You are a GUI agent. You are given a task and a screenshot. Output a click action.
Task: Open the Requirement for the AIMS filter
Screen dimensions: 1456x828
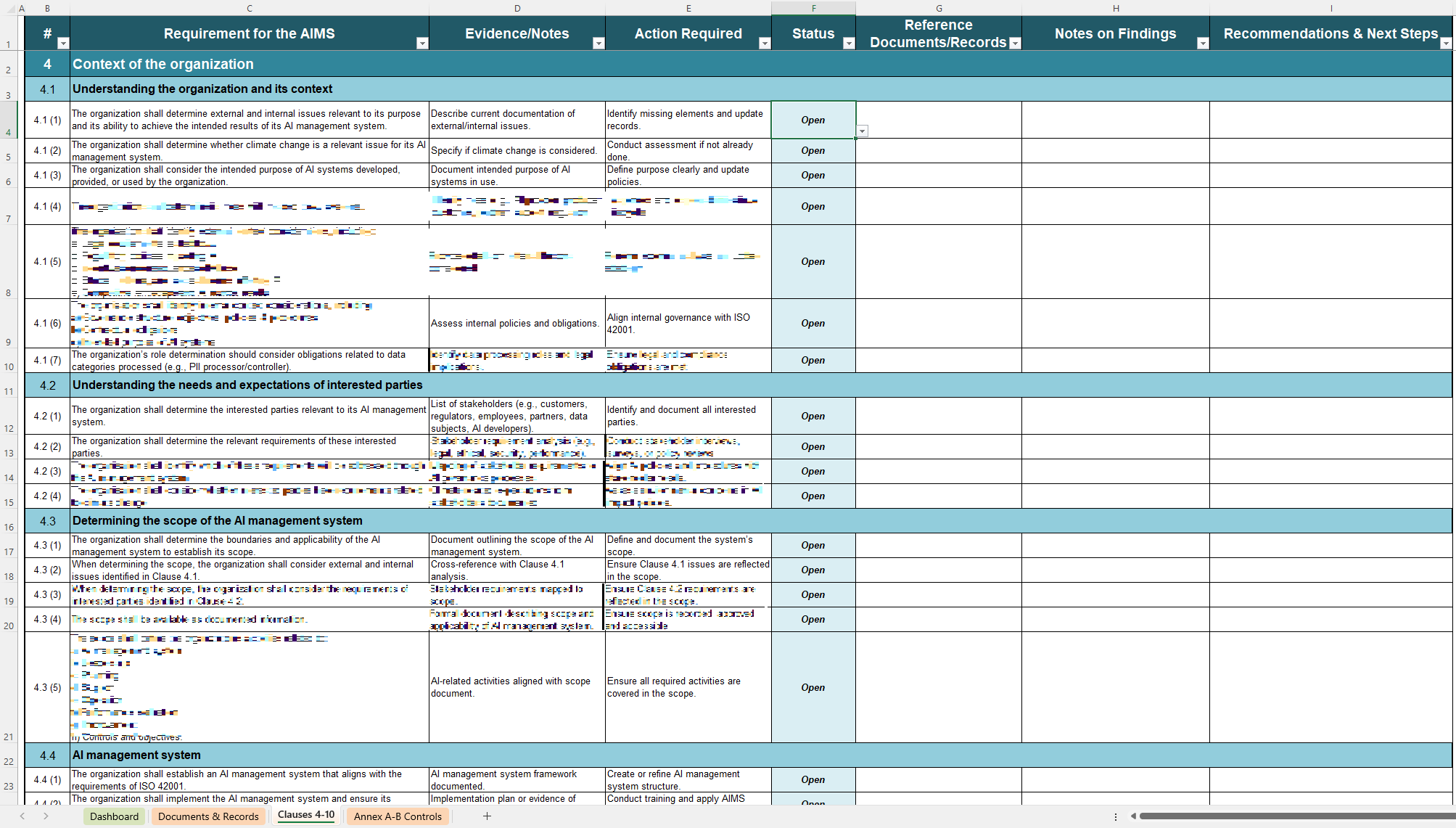pos(421,44)
